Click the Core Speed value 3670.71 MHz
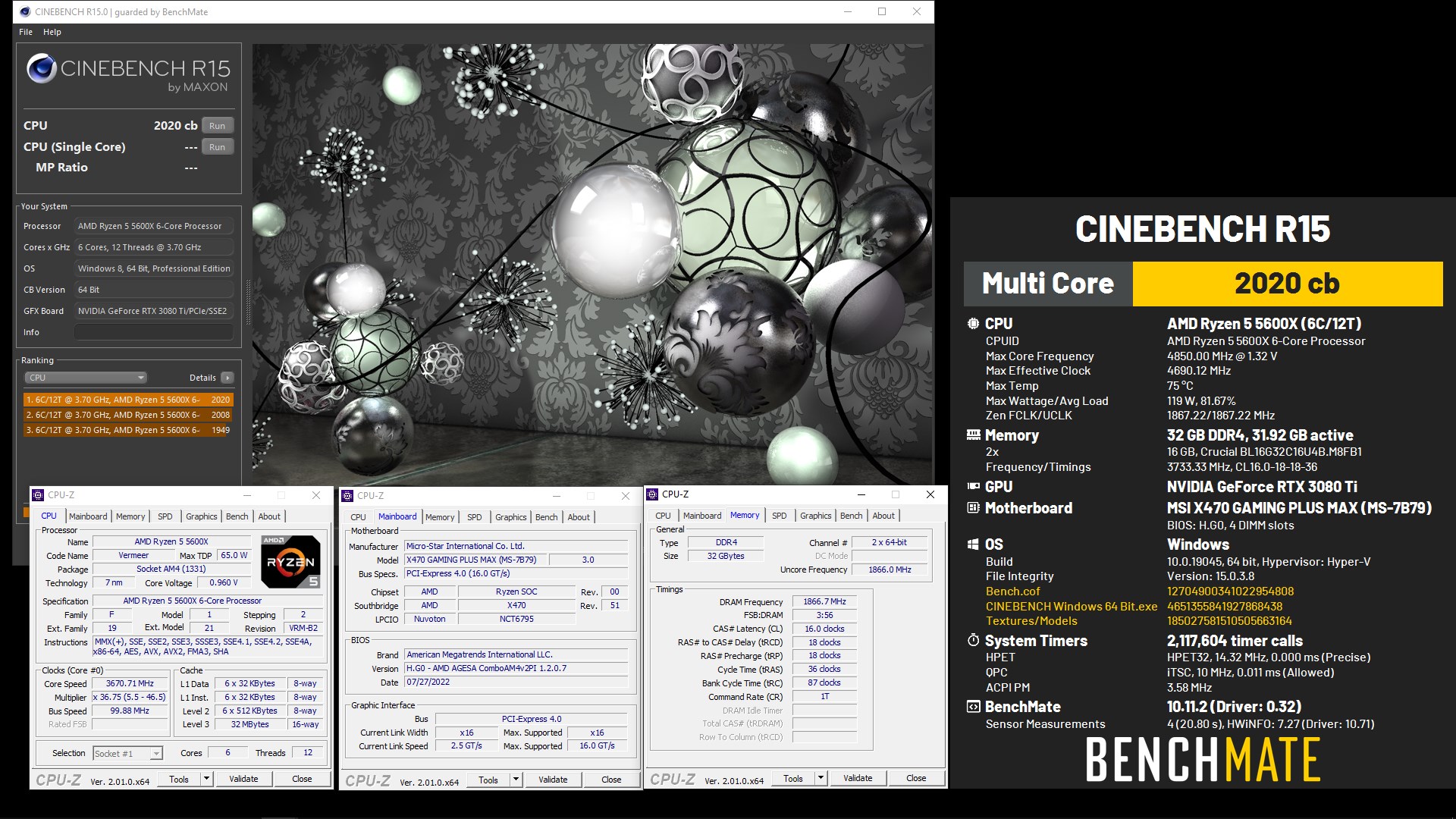The width and height of the screenshot is (1456, 819). click(130, 683)
